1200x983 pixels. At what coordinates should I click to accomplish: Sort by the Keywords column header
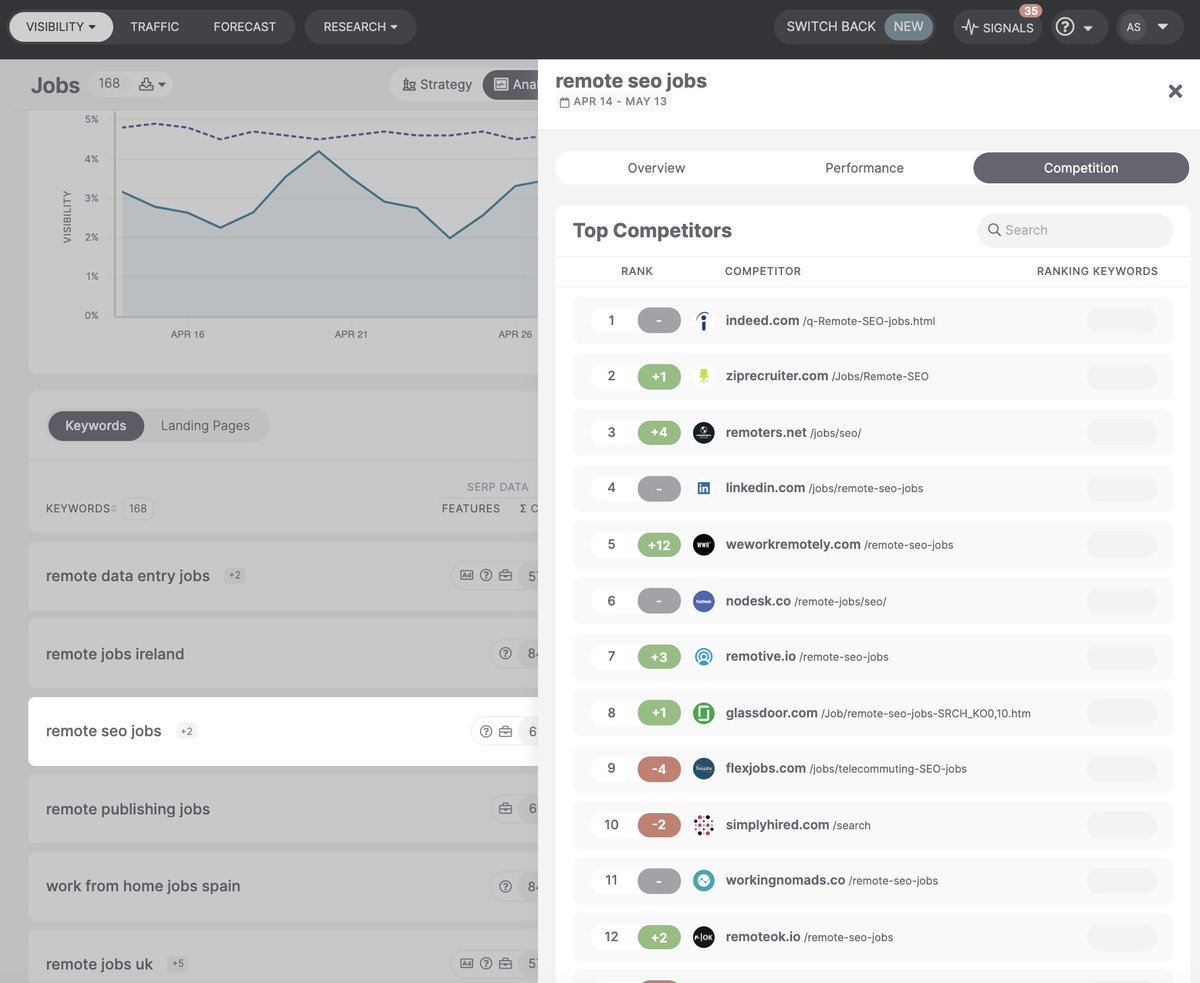(x=82, y=509)
